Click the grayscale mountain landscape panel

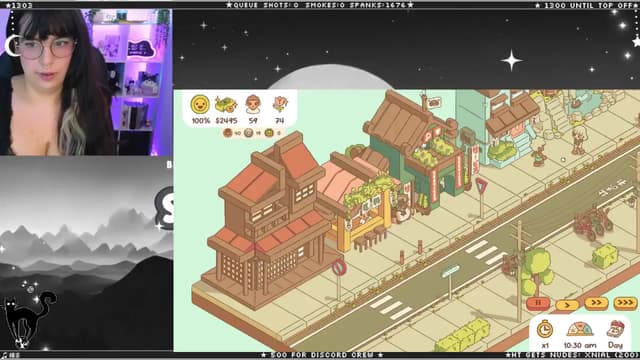86,253
